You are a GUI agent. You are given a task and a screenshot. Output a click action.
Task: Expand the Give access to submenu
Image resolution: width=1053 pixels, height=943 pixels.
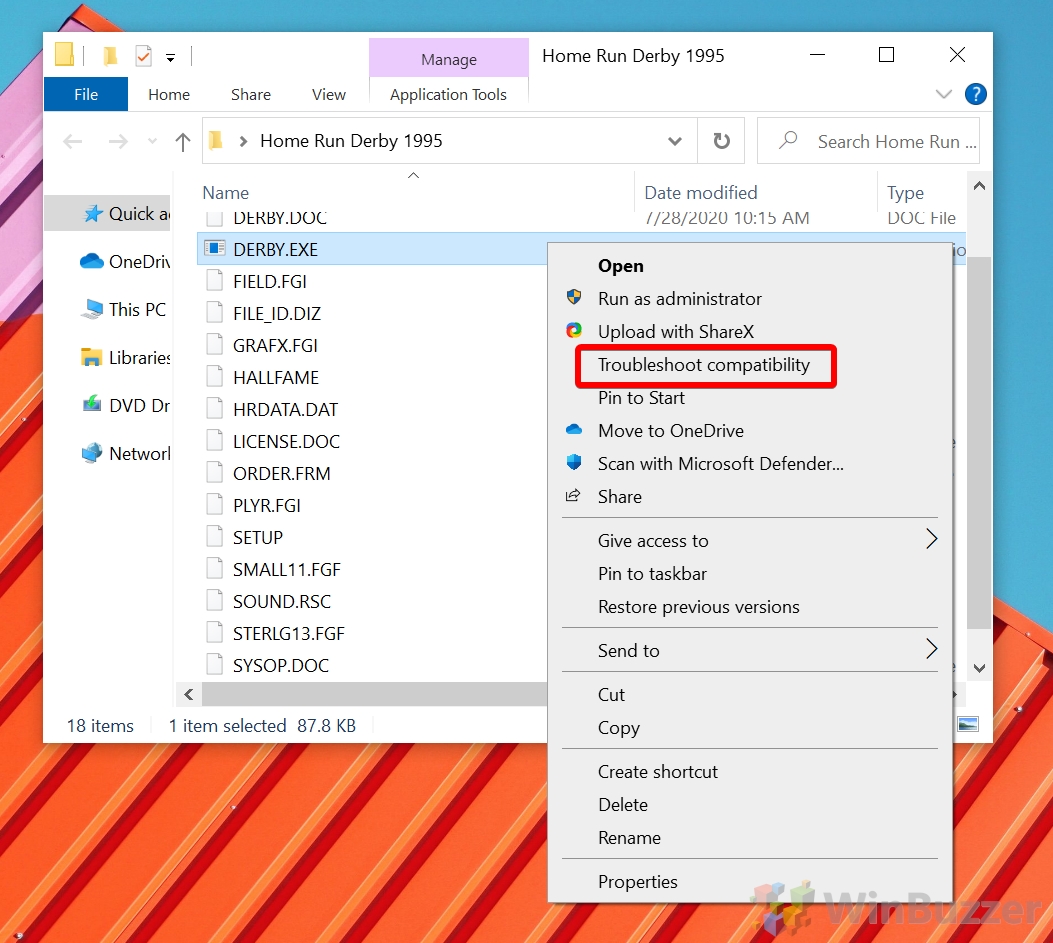[931, 539]
